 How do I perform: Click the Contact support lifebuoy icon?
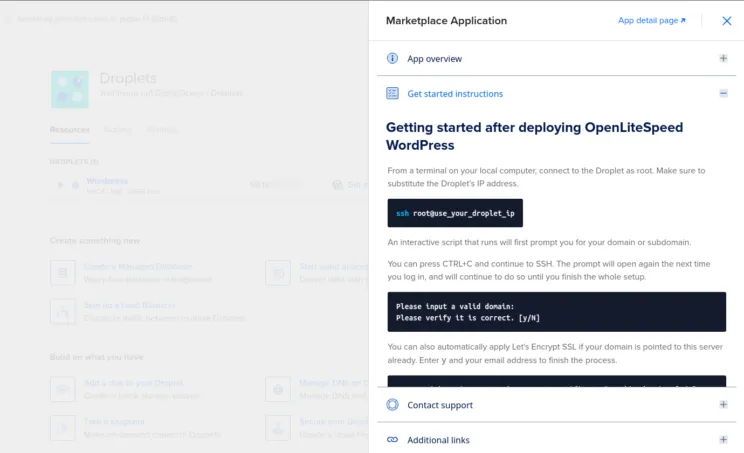point(393,405)
